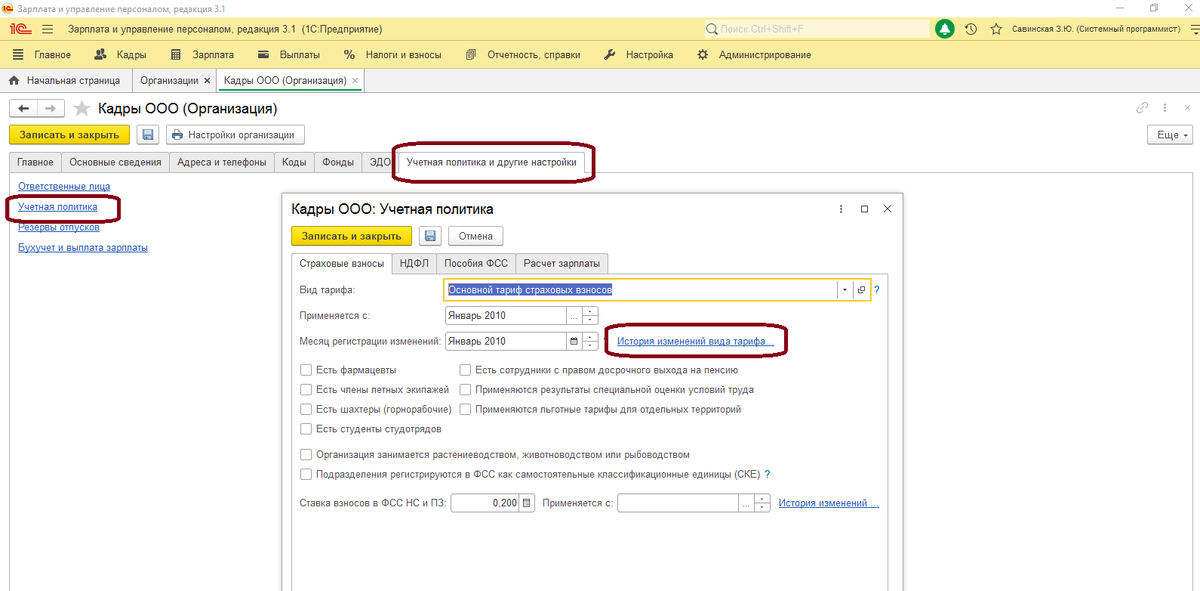Screen dimensions: 1200x591
Task: Open the Налоги и взносы section
Action: click(392, 55)
